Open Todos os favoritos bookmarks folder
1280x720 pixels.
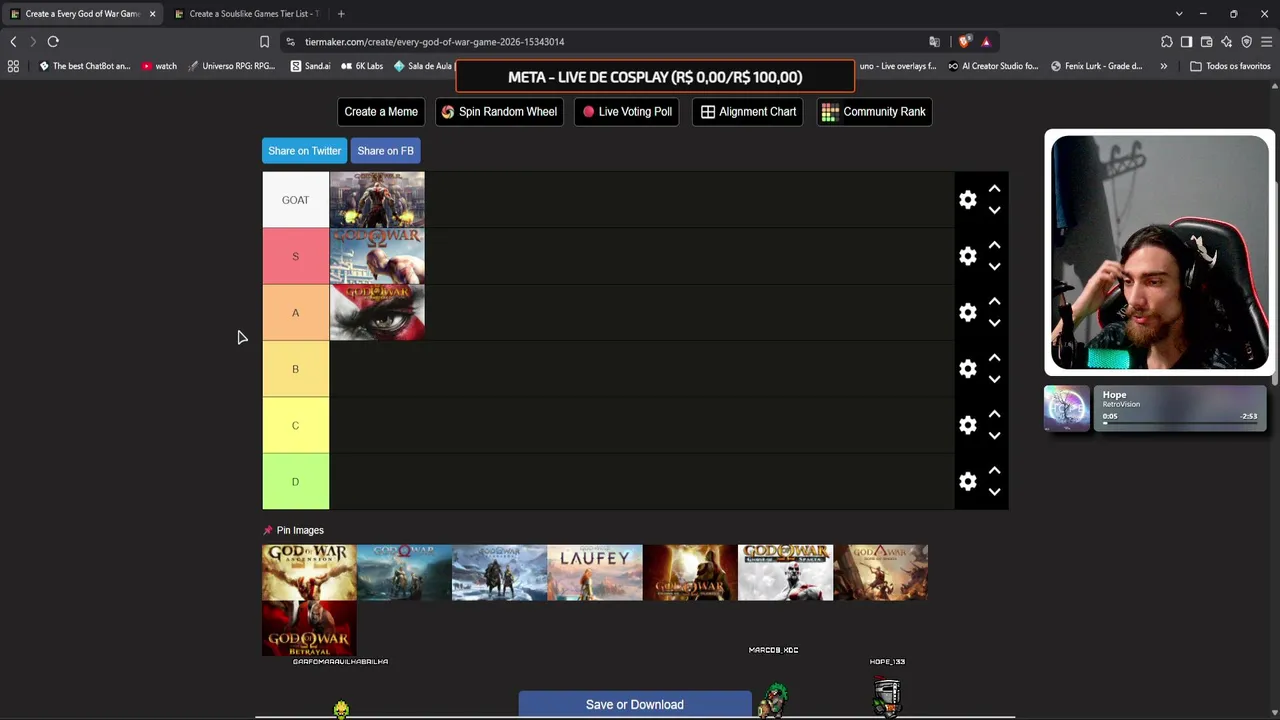click(1230, 66)
